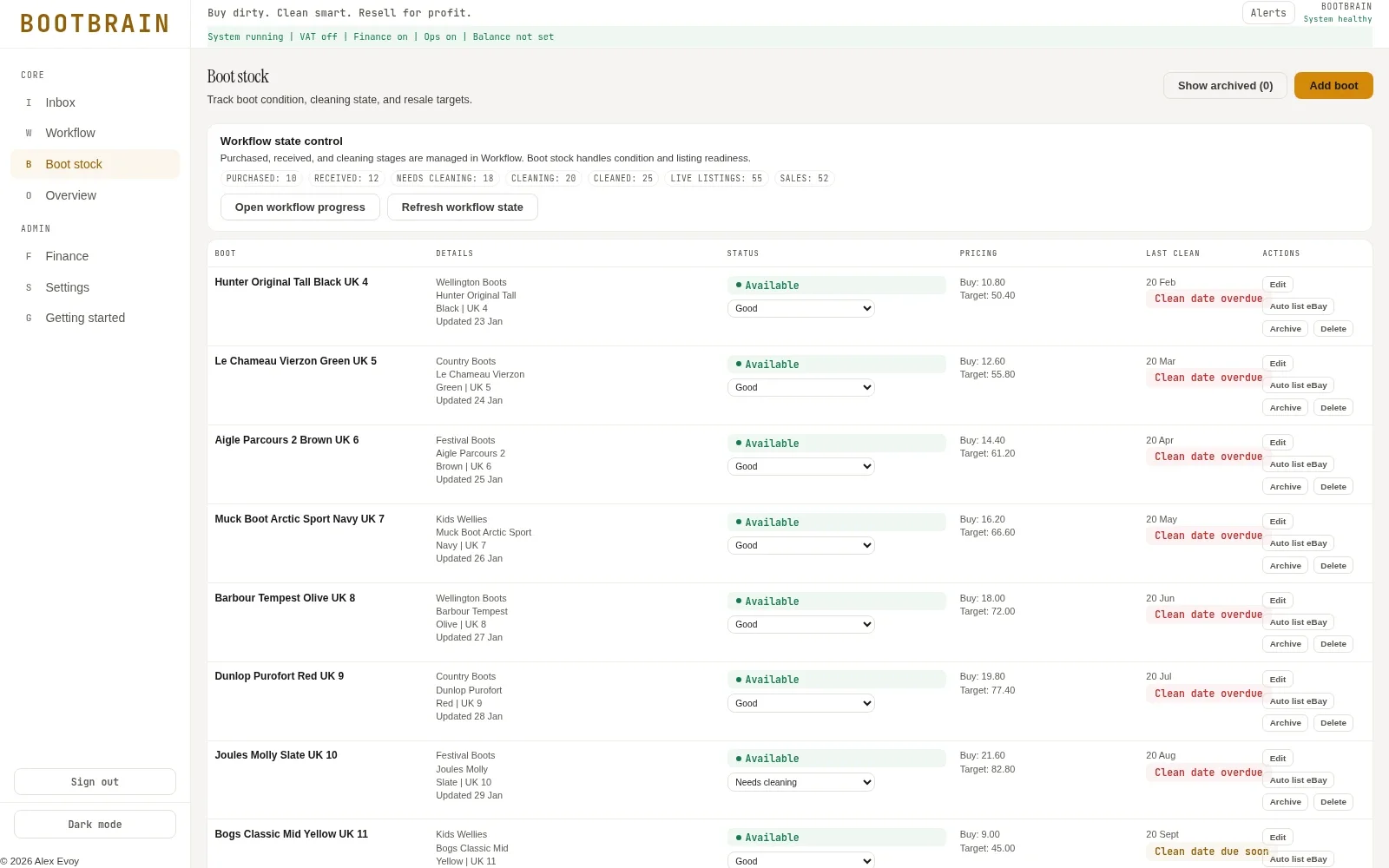Viewport: 1389px width, 868px height.
Task: Auto list Joules Molly on eBay
Action: click(1298, 780)
